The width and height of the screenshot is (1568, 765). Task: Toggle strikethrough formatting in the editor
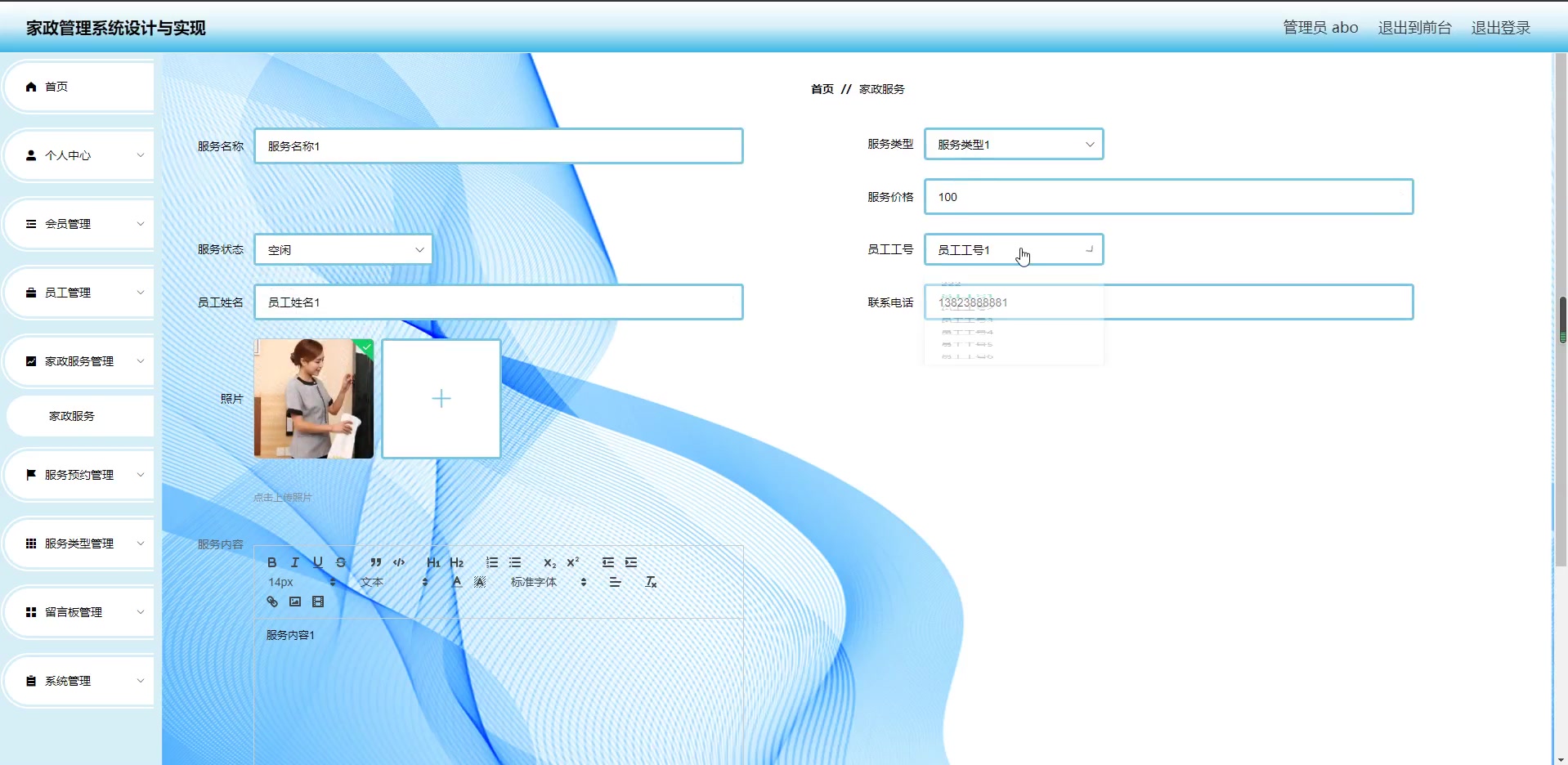click(x=340, y=562)
